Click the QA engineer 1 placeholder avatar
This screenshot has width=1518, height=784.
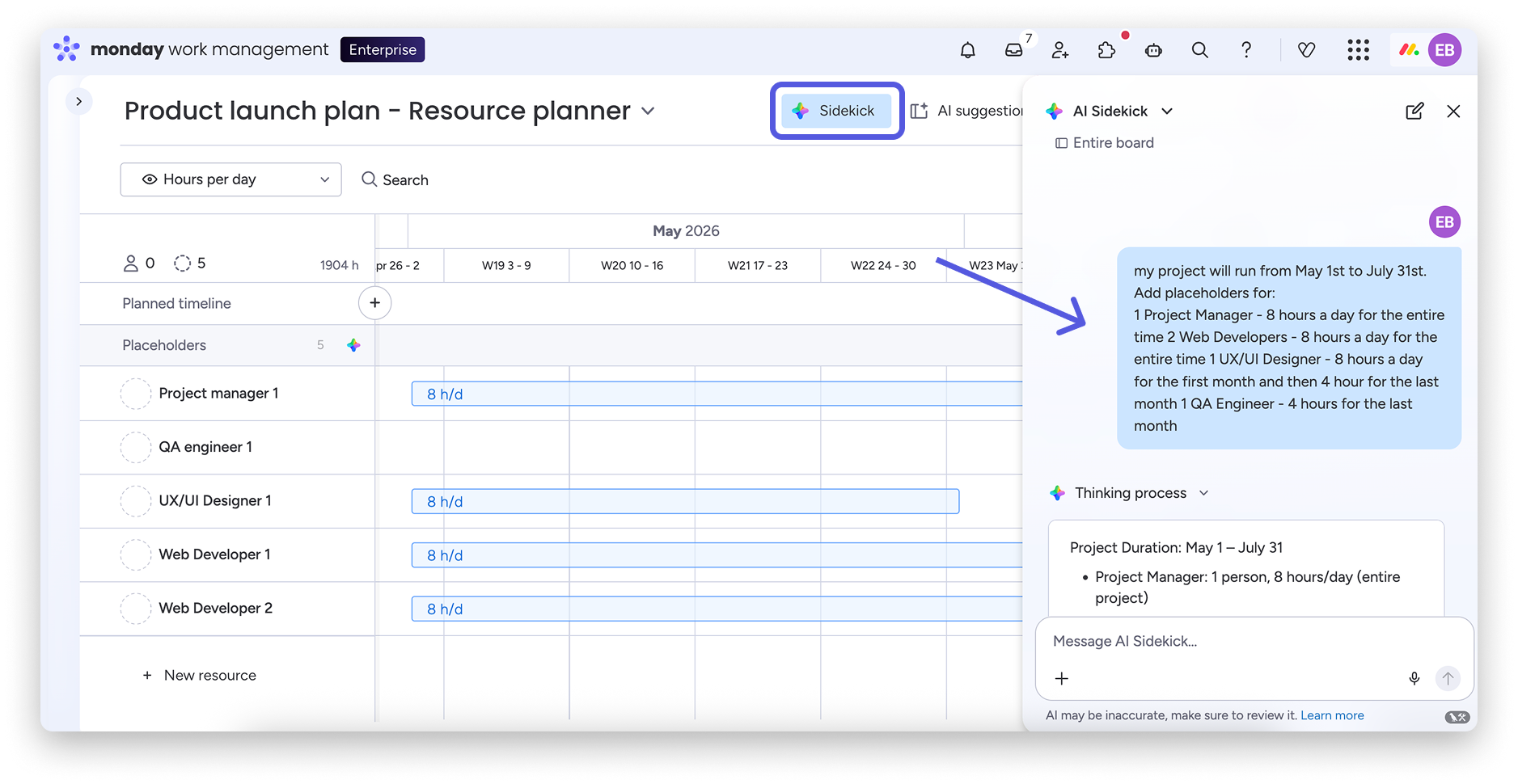136,447
